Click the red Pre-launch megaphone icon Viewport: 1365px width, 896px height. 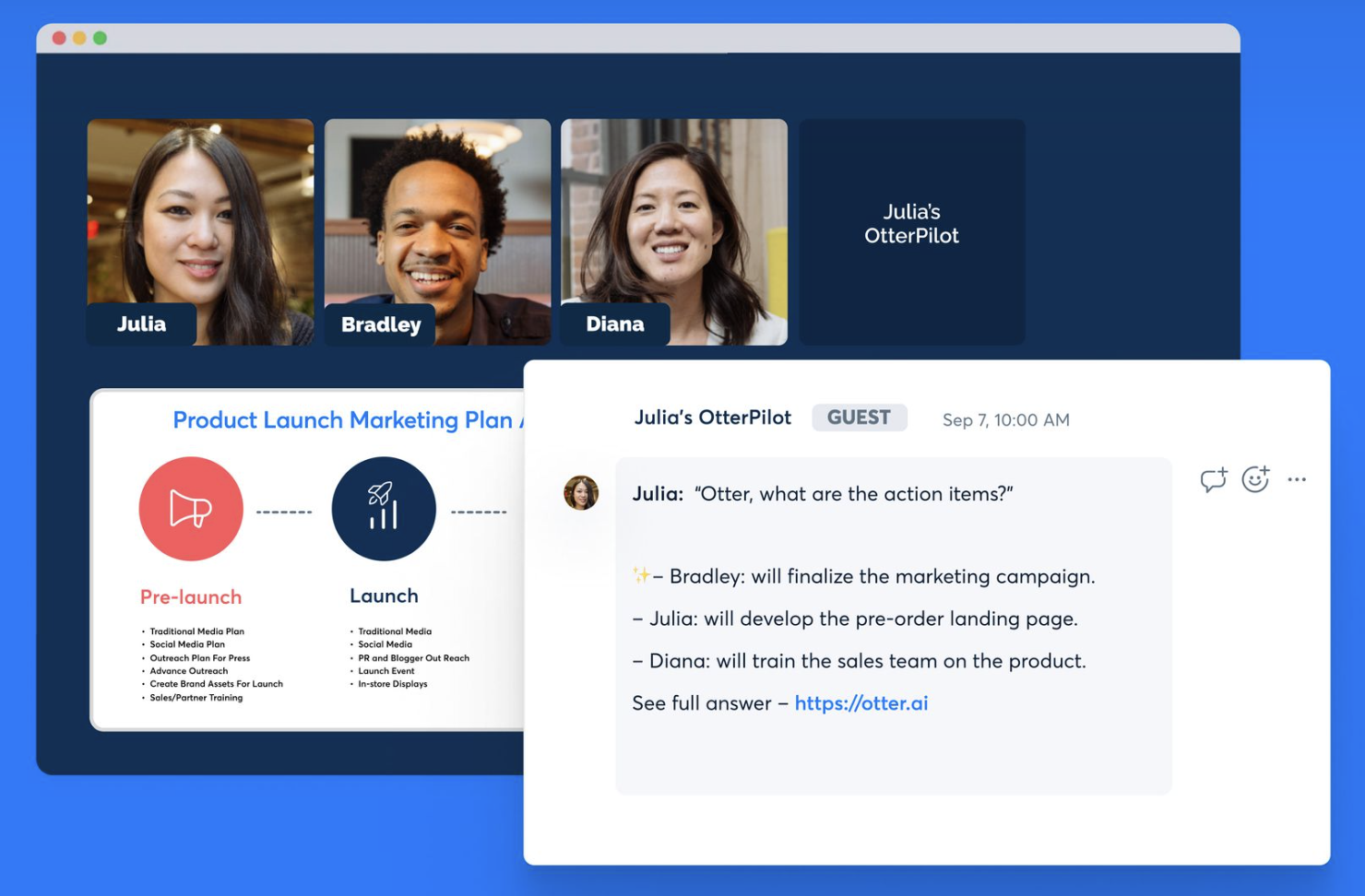191,509
